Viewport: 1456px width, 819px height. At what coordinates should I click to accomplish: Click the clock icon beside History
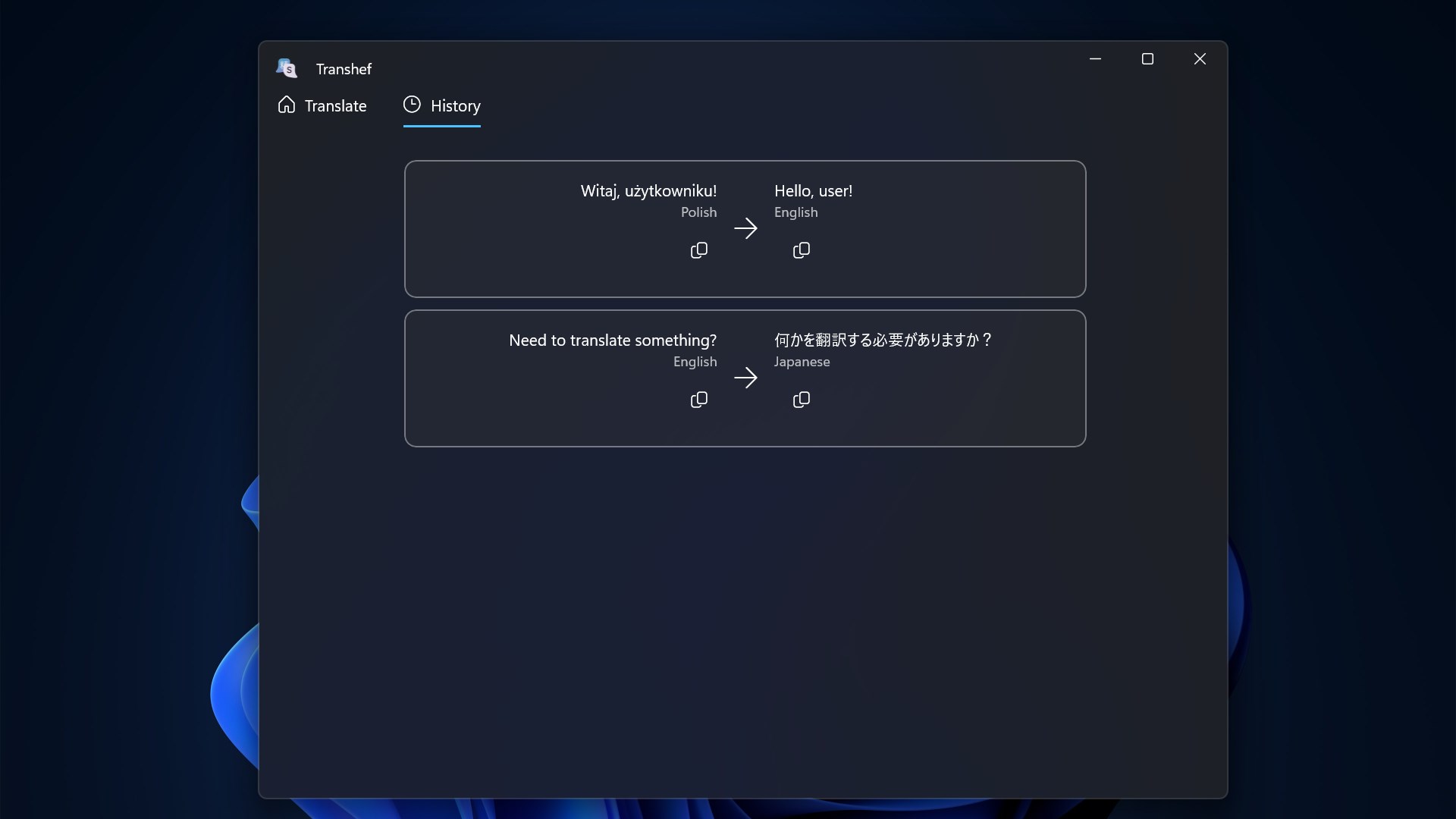coord(412,105)
